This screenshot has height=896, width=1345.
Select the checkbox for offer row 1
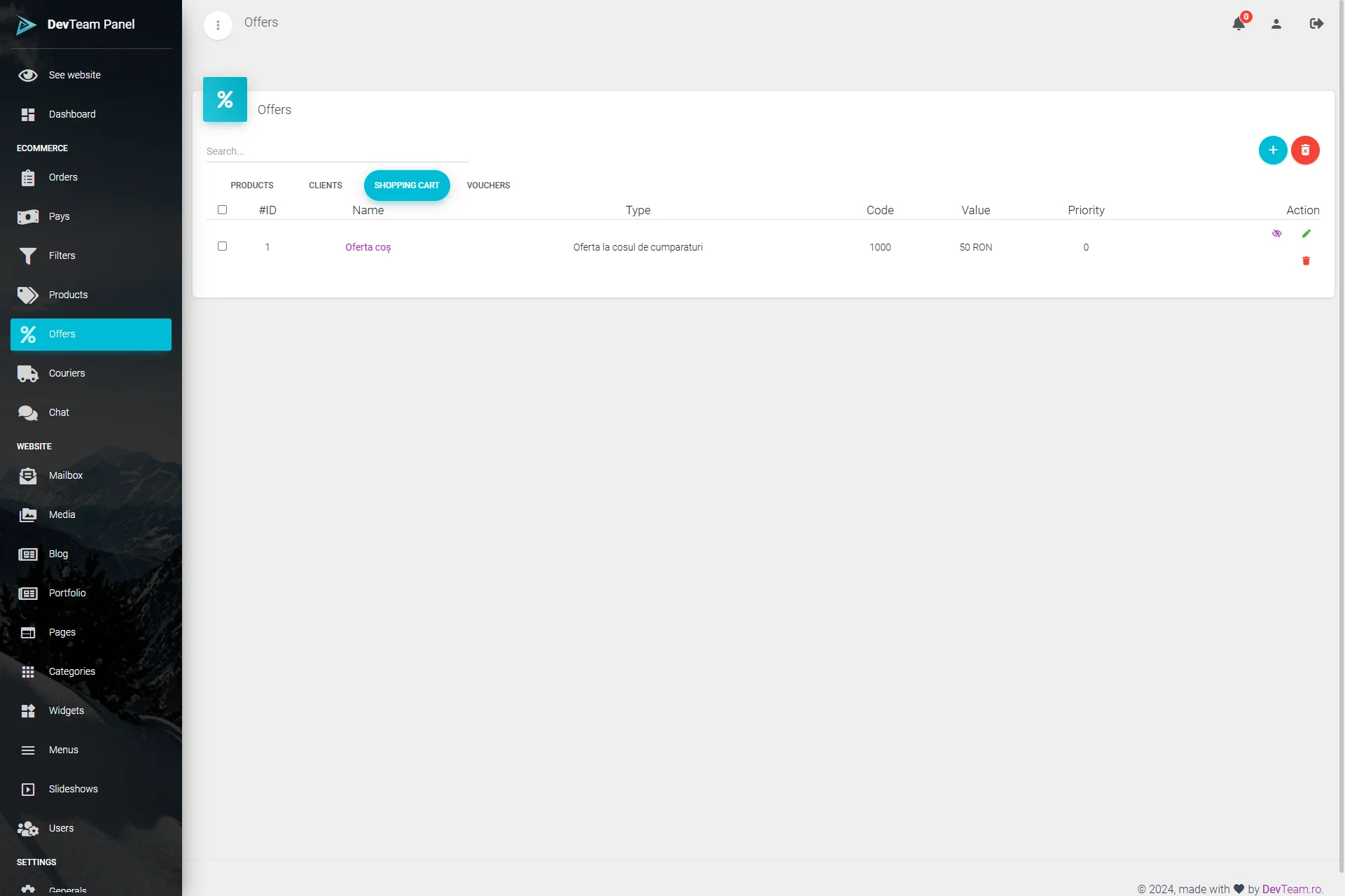(x=223, y=246)
